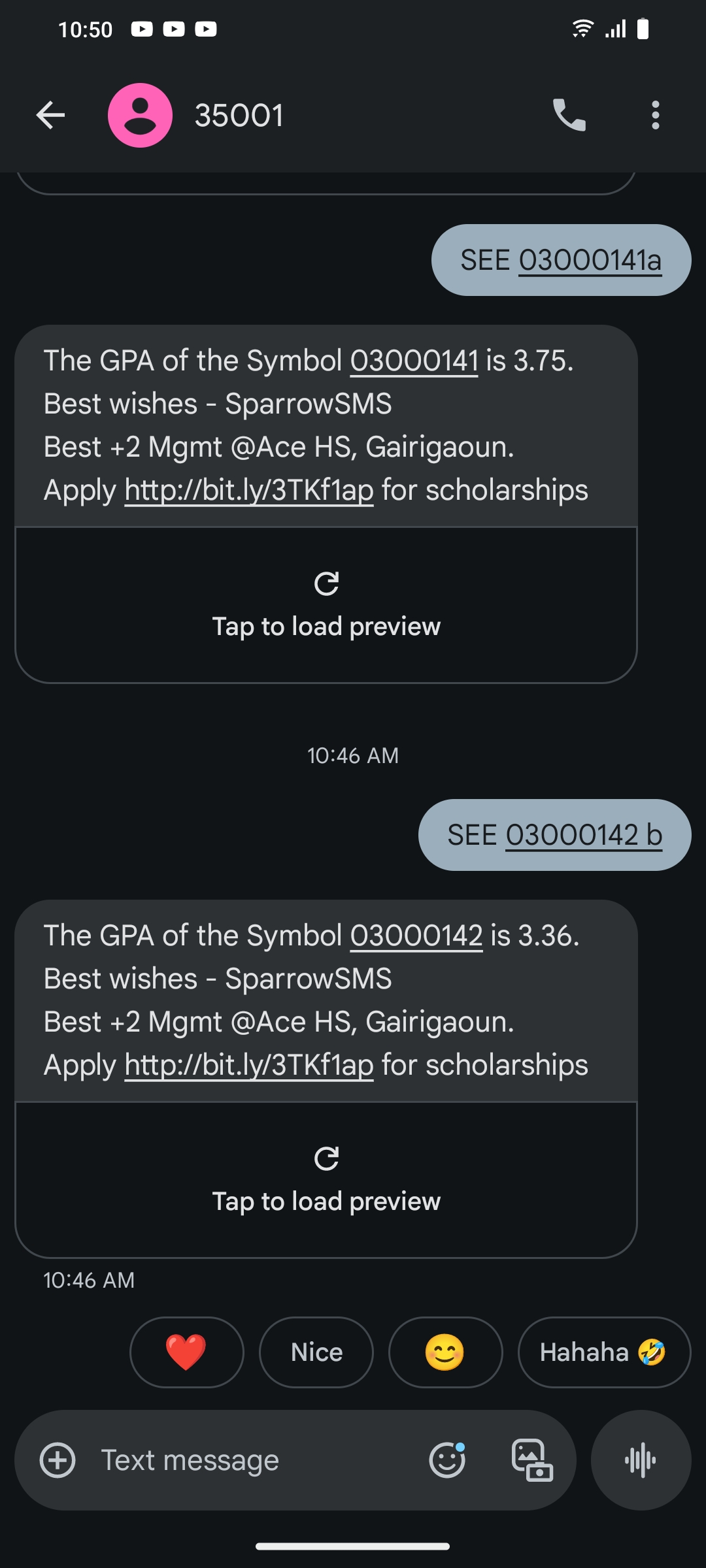
Task: Tap the plus attachment icon
Action: click(x=58, y=1460)
